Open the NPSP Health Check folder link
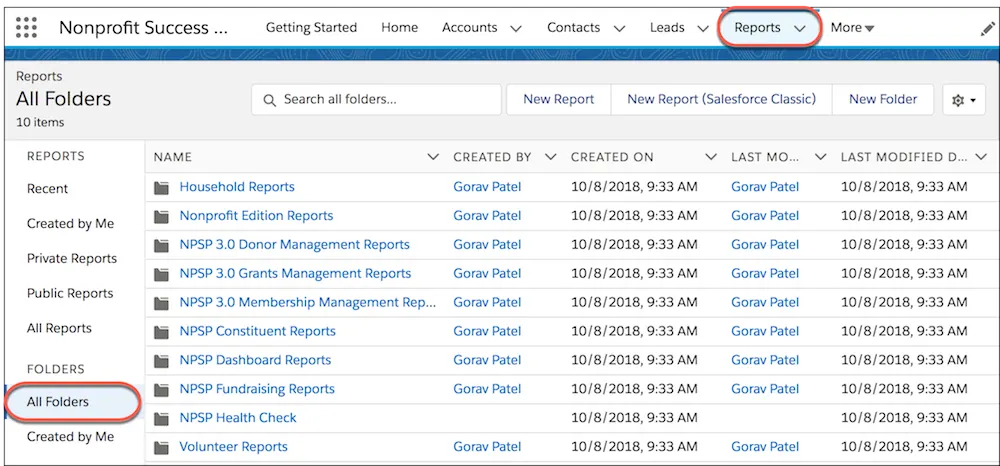Viewport: 1000px width, 466px height. point(238,418)
